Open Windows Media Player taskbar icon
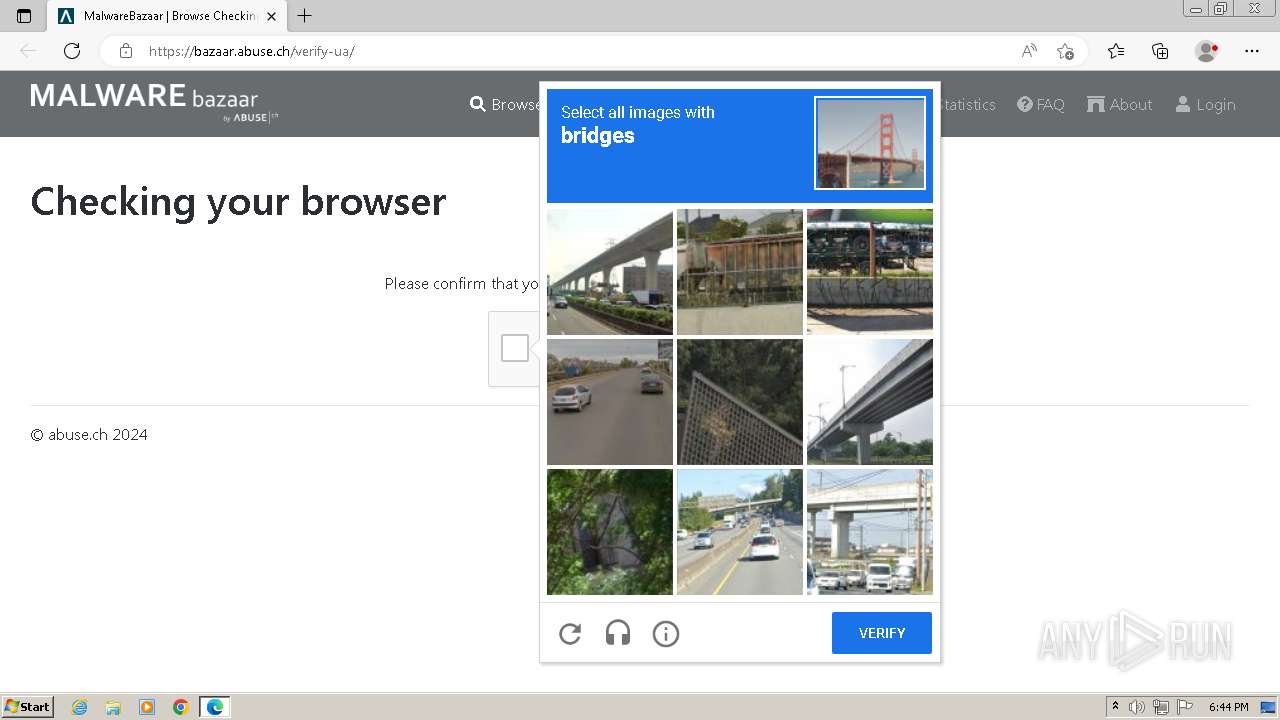The image size is (1280, 720). pos(147,707)
